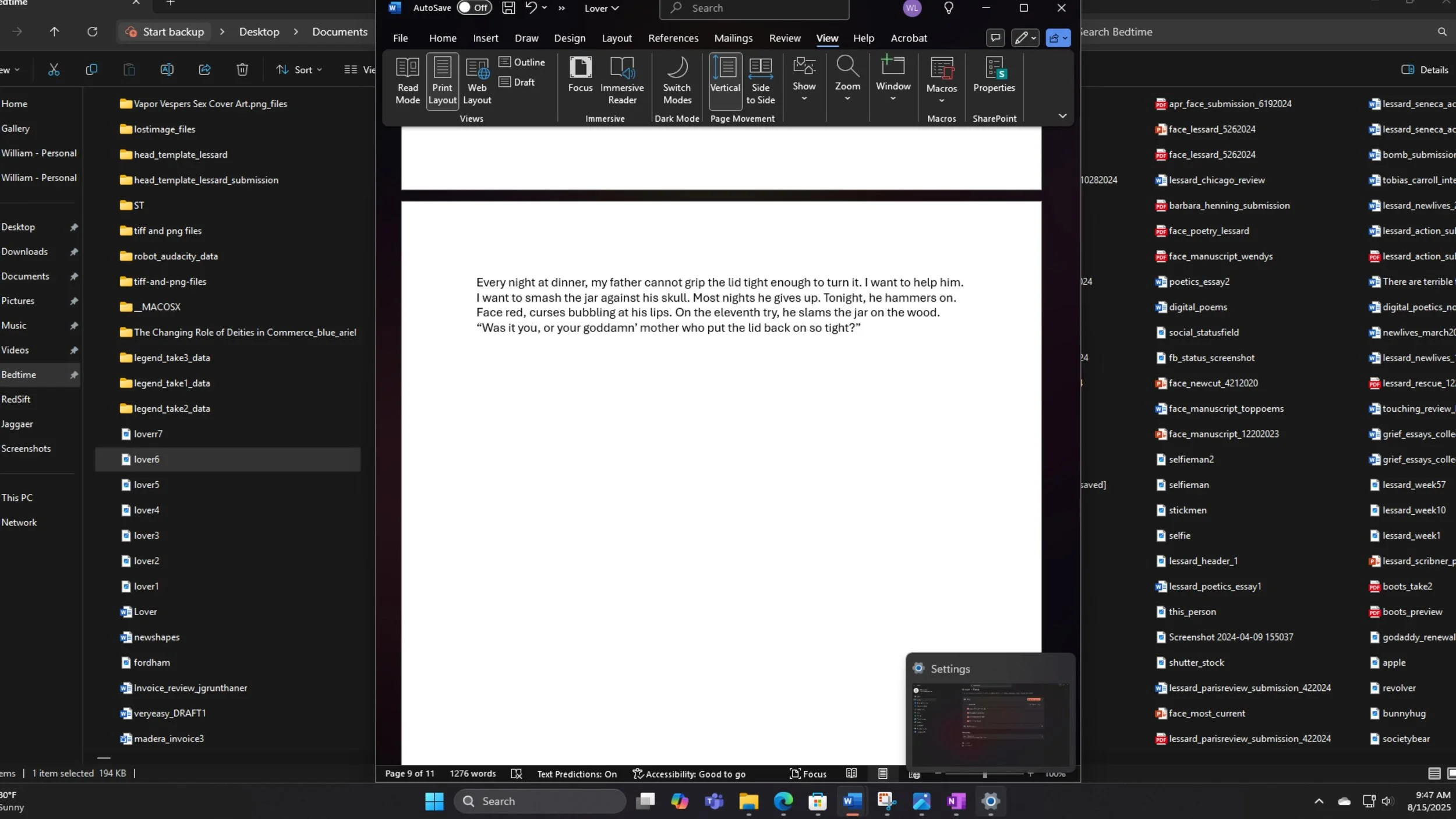Open the undo history dropdown arrow
Viewport: 1456px width, 819px height.
pos(544,8)
